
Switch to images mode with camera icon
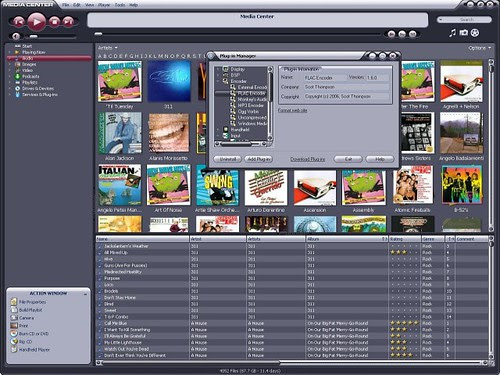pyautogui.click(x=464, y=32)
